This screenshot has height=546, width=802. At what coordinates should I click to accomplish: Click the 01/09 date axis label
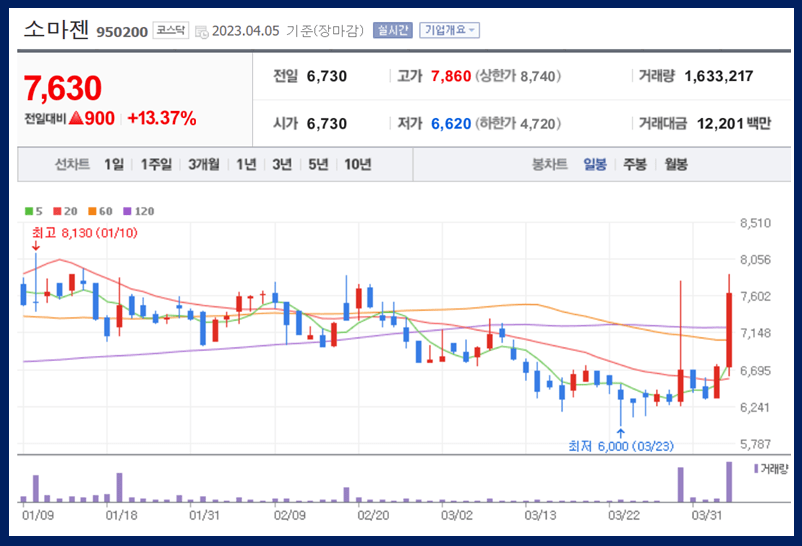pyautogui.click(x=38, y=515)
